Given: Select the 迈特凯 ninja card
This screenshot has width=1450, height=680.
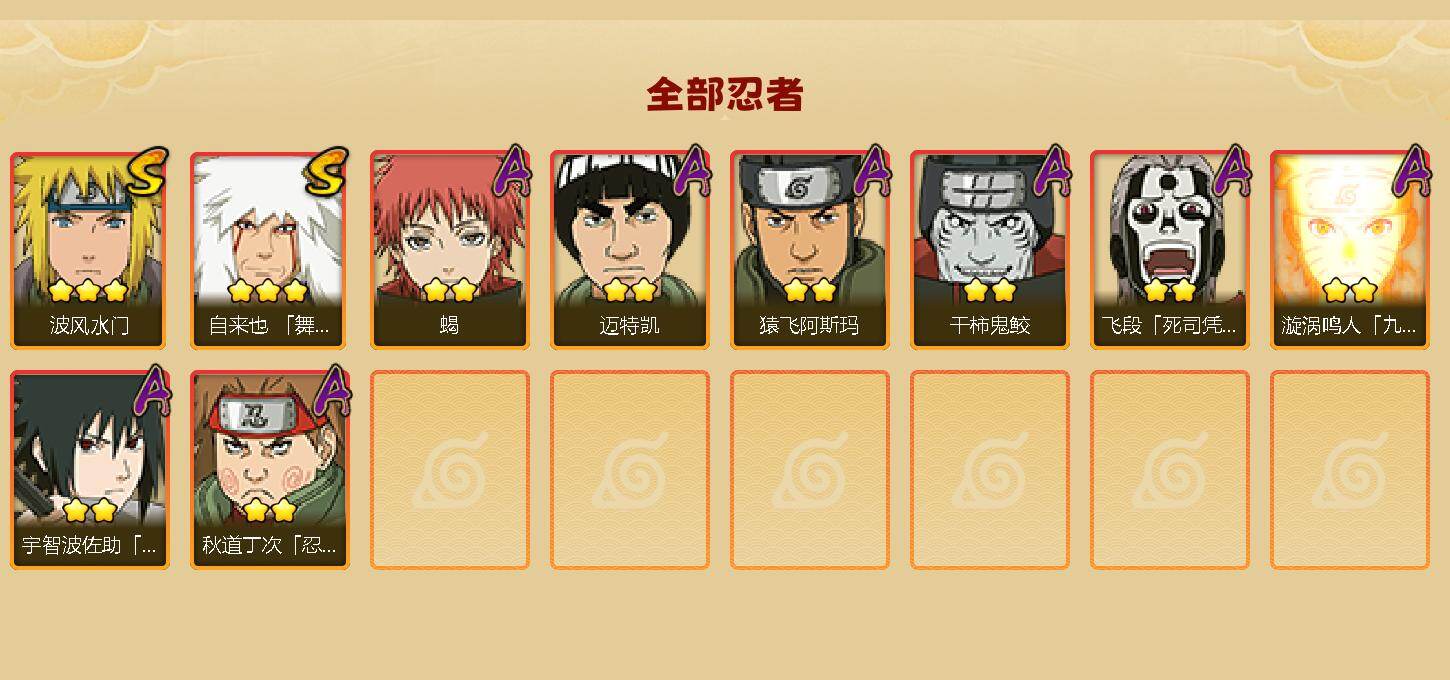Looking at the screenshot, I should pyautogui.click(x=629, y=250).
